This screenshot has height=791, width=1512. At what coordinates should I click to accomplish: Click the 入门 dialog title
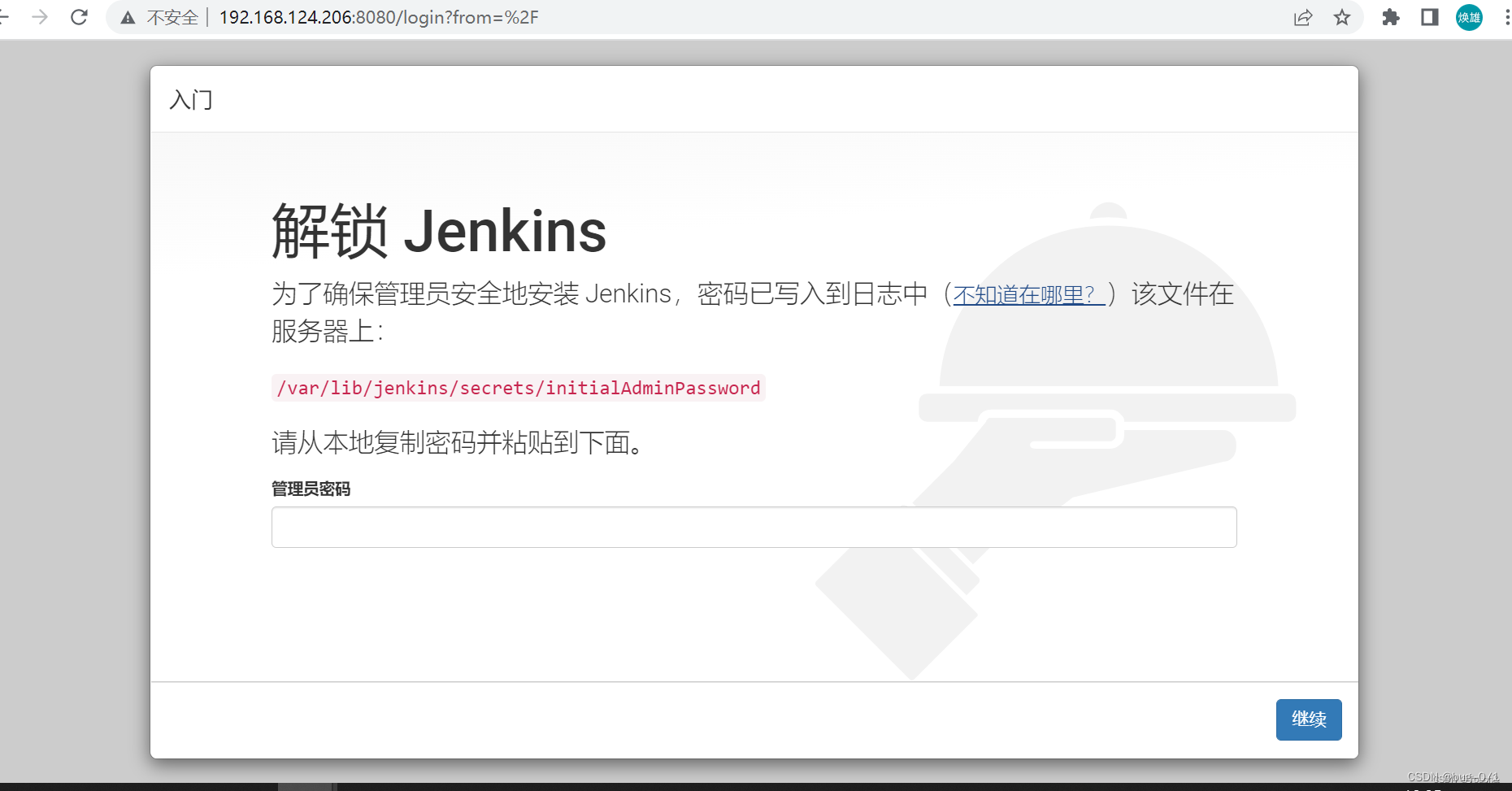click(x=191, y=100)
